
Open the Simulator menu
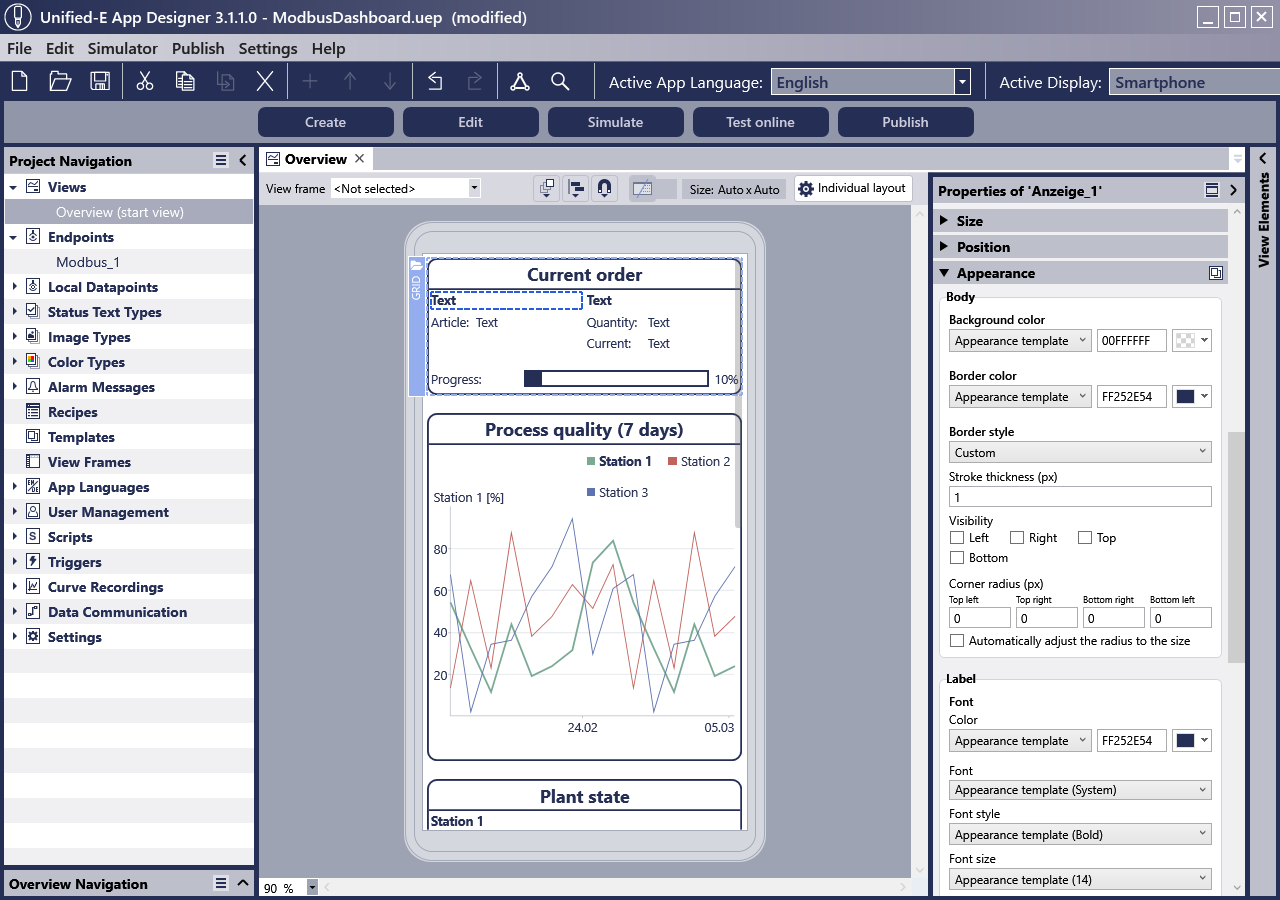(123, 48)
